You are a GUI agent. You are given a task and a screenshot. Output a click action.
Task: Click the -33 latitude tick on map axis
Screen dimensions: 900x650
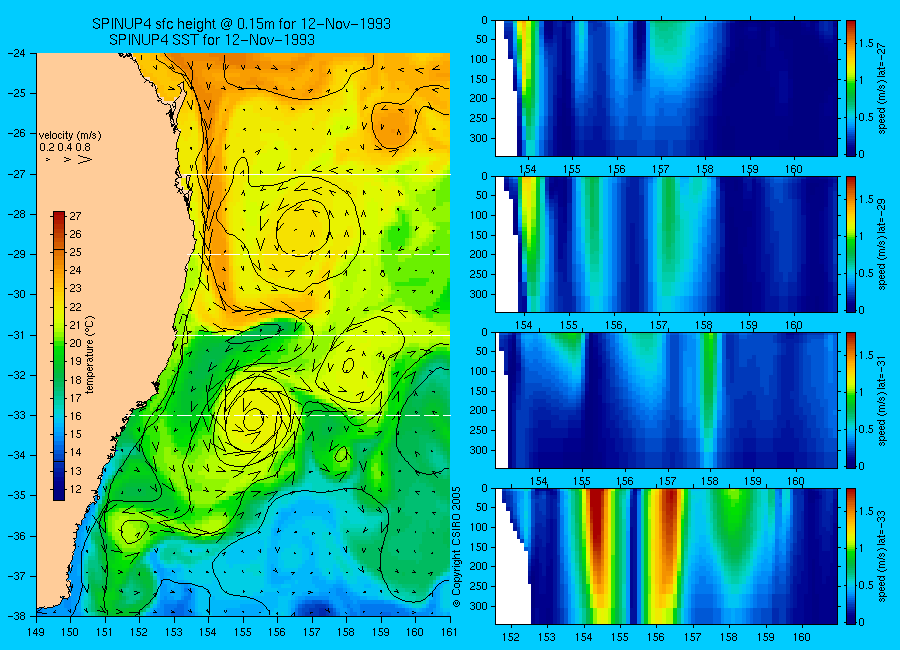(17, 415)
